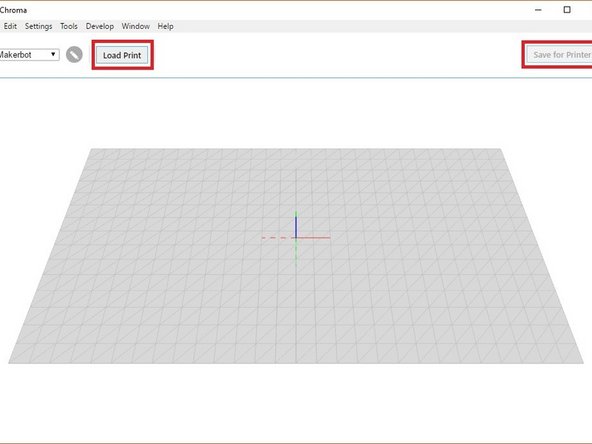Screen dimensions: 592x444
Task: Open the Edit menu
Action: (x=10, y=26)
